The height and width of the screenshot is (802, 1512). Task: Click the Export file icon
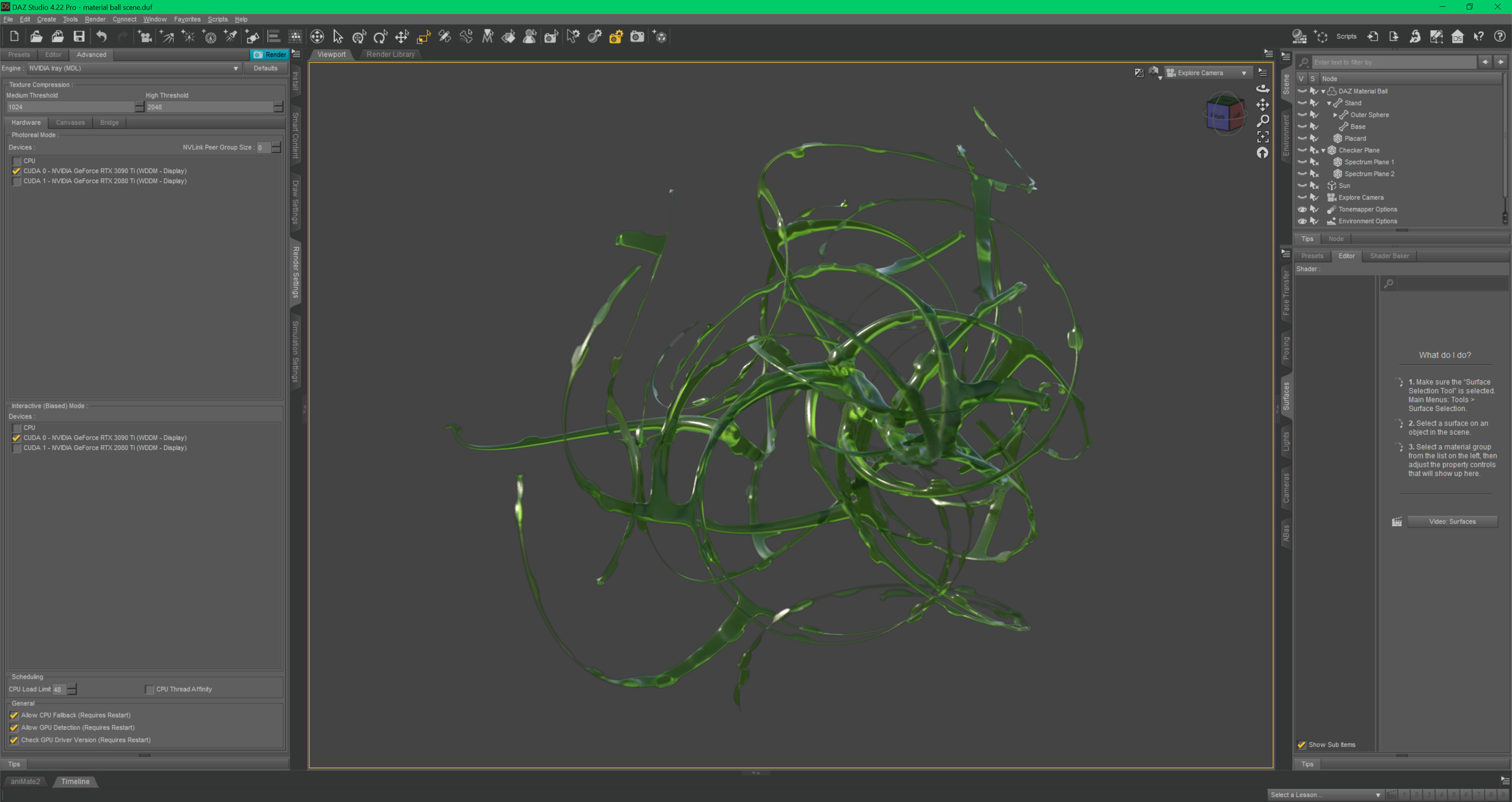click(1393, 36)
